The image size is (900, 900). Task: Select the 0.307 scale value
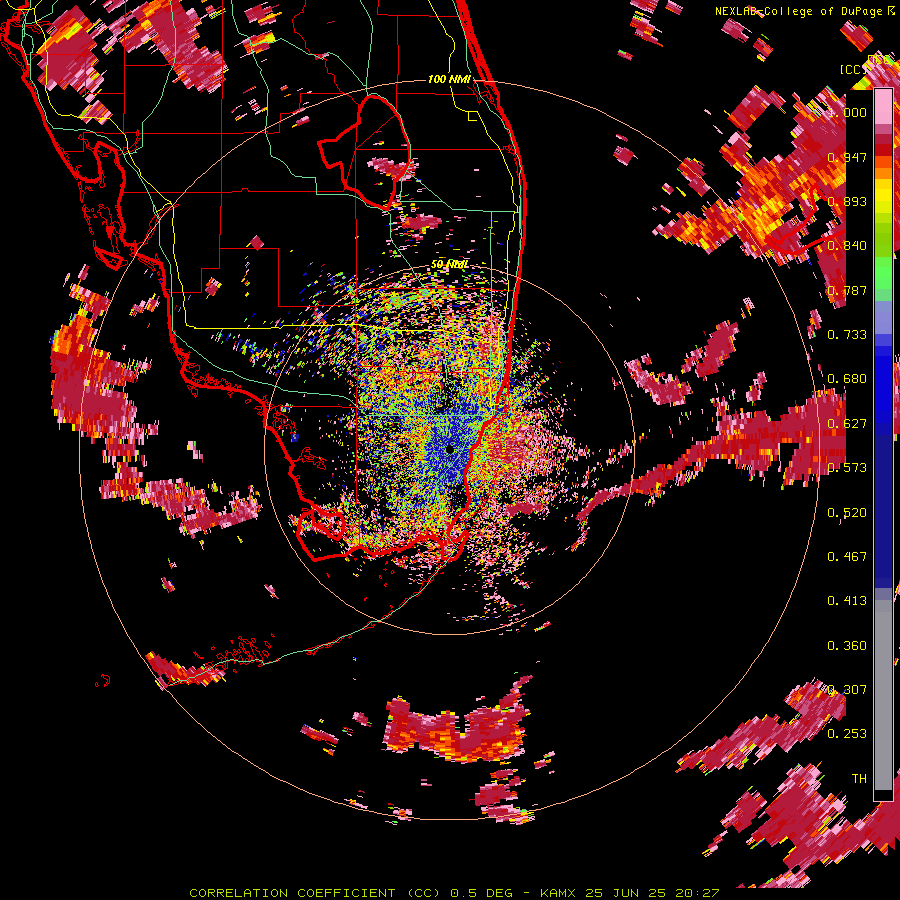point(847,689)
